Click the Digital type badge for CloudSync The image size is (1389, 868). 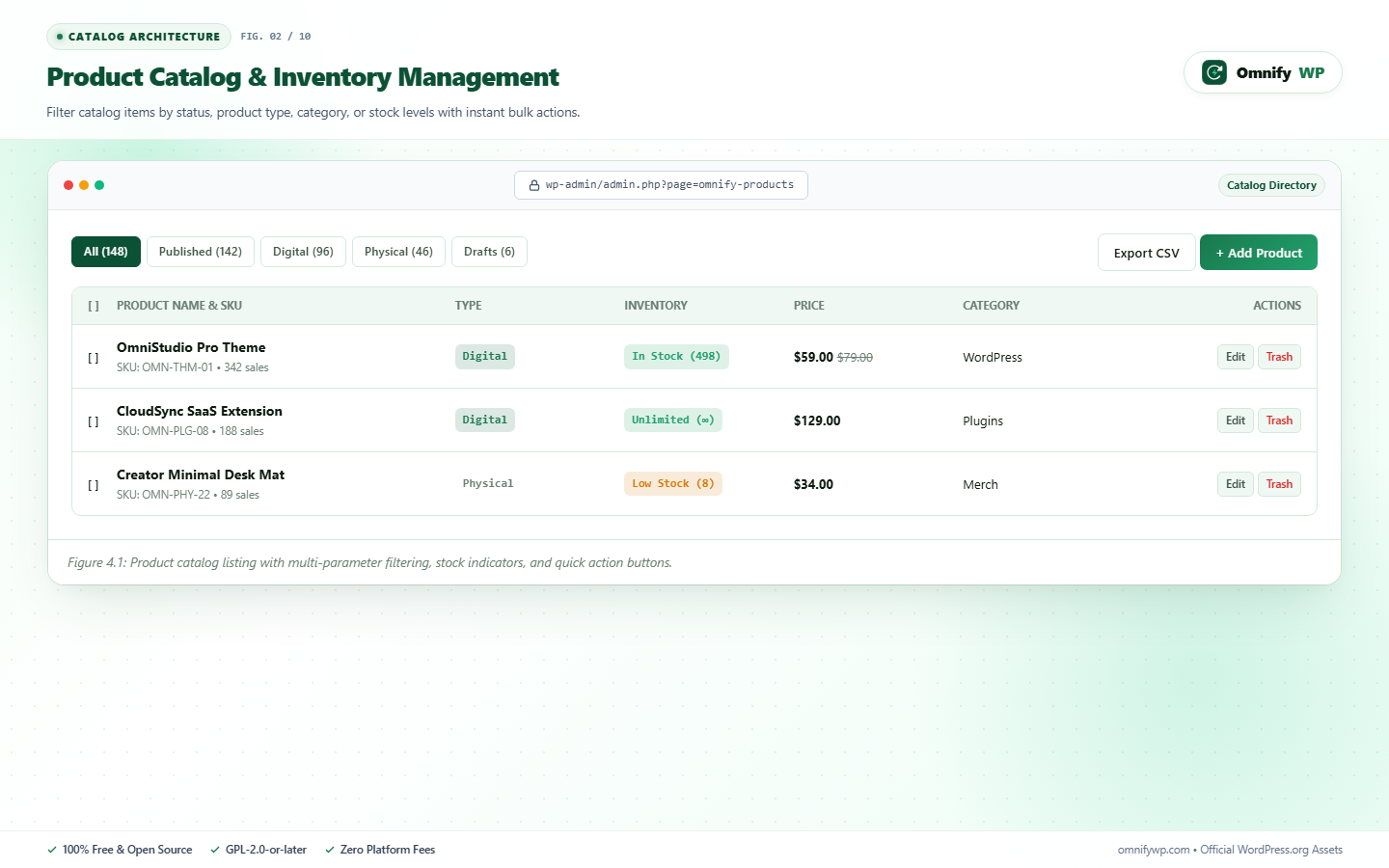pos(485,420)
